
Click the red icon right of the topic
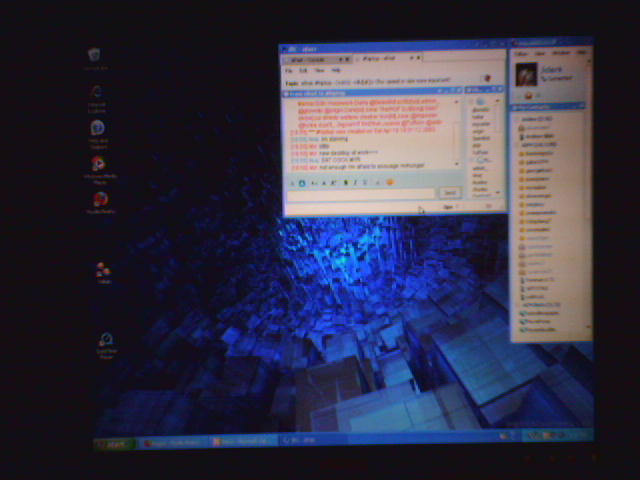(x=487, y=79)
